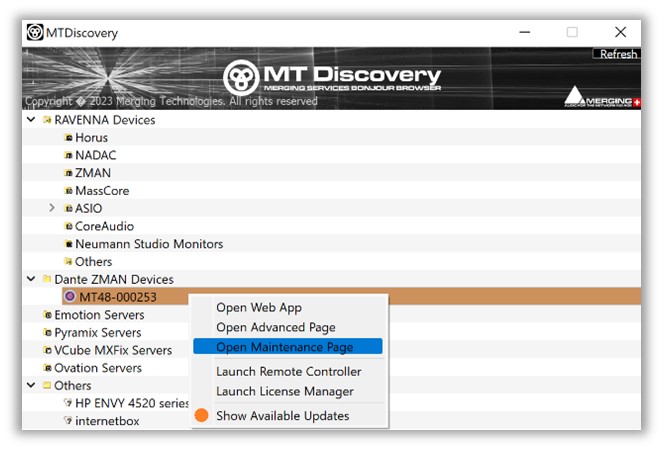Click the HP ENVY 4520 printer icon
Viewport: 663px width, 450px height.
pos(69,403)
